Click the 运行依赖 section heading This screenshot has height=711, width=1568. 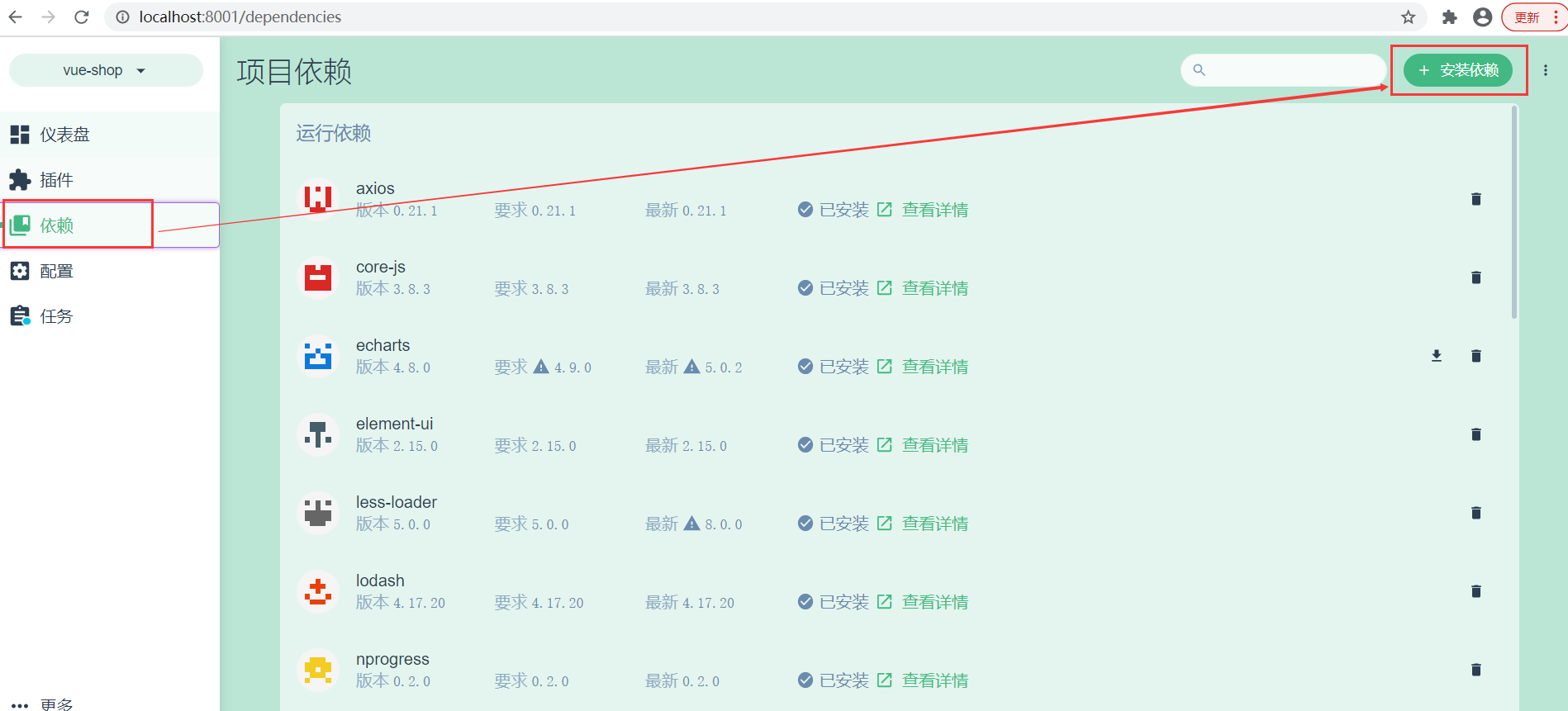333,133
